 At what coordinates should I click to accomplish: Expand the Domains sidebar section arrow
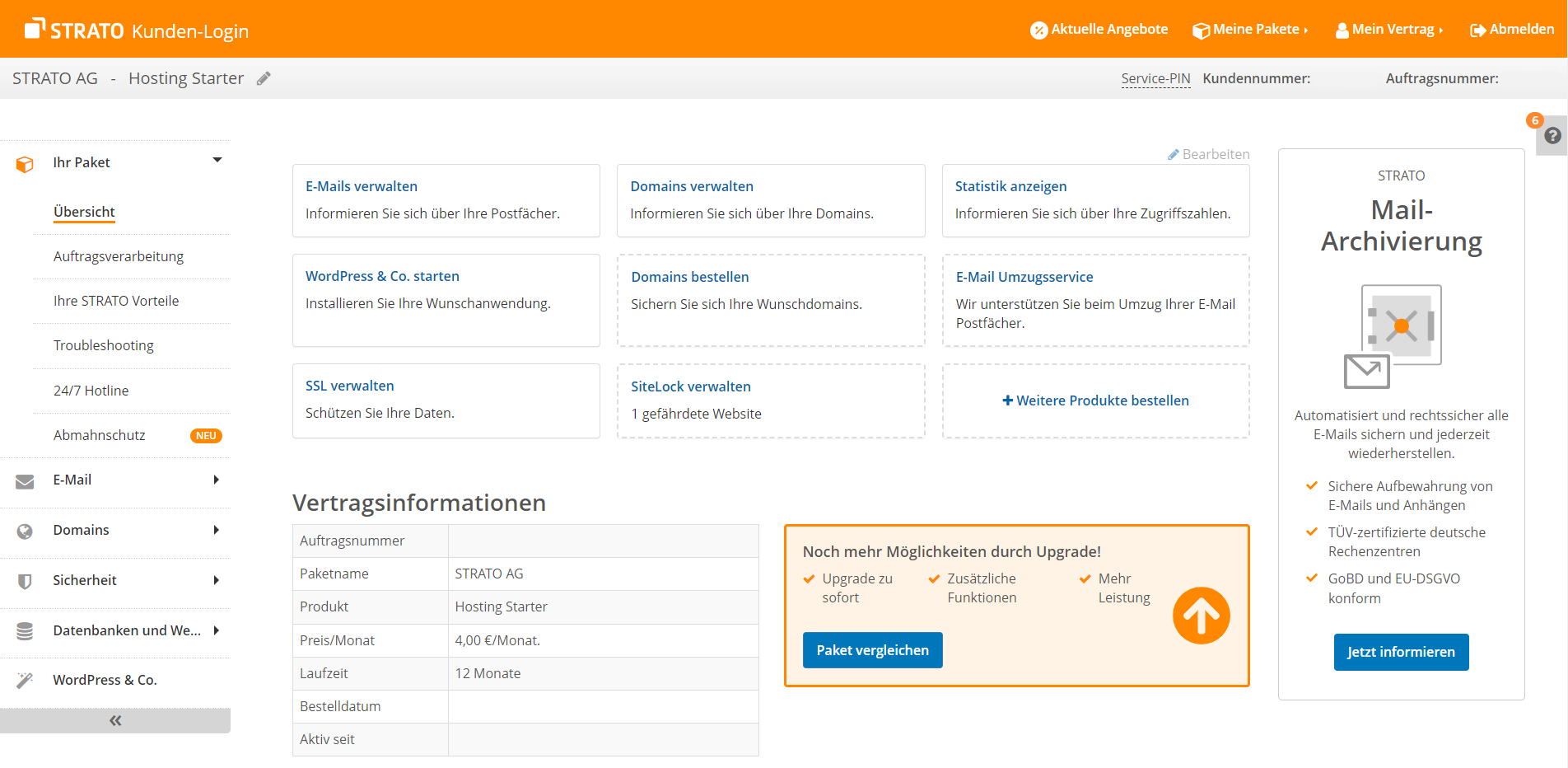[x=217, y=530]
